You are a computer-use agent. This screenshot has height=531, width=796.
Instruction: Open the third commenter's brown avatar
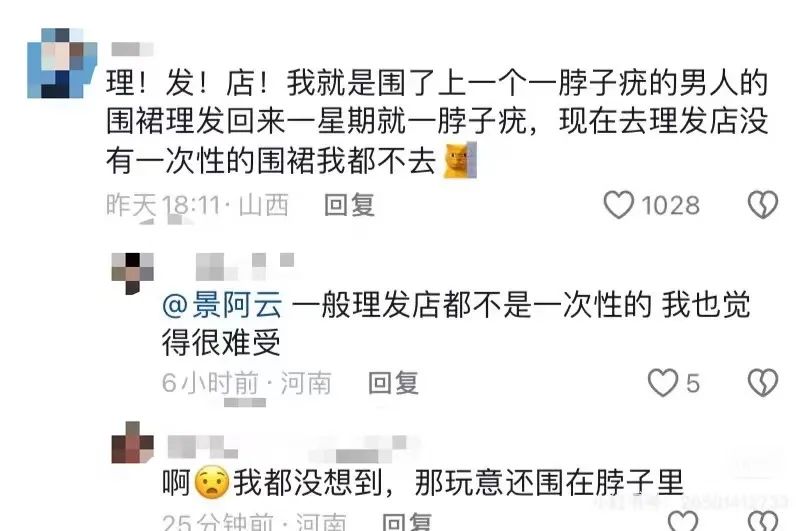132,443
